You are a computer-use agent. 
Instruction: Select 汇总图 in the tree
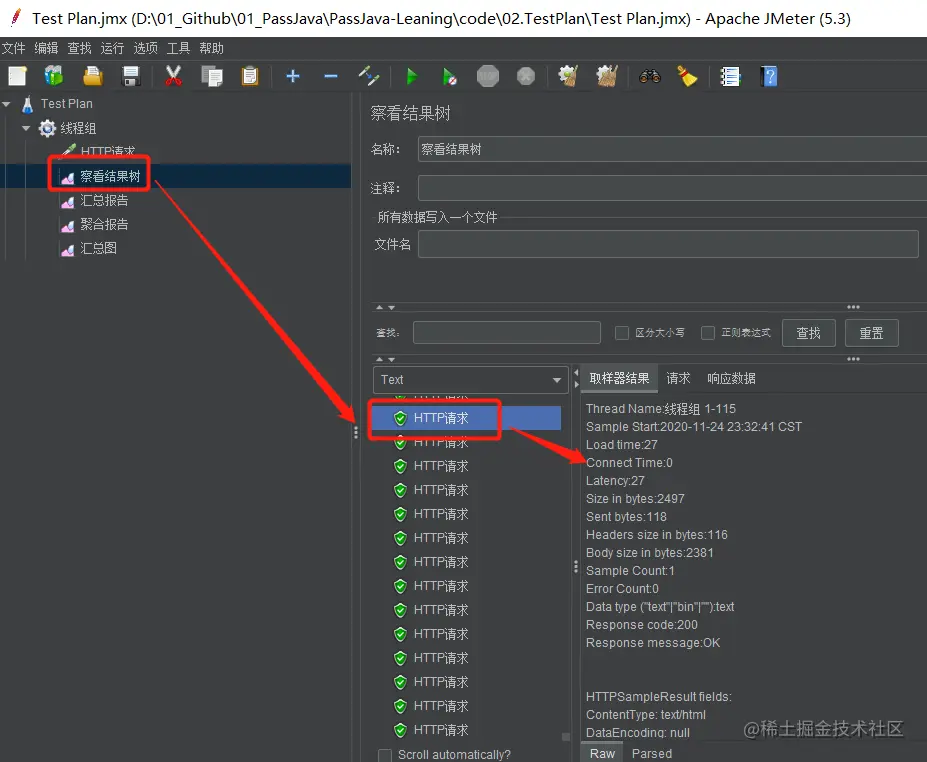pos(98,248)
